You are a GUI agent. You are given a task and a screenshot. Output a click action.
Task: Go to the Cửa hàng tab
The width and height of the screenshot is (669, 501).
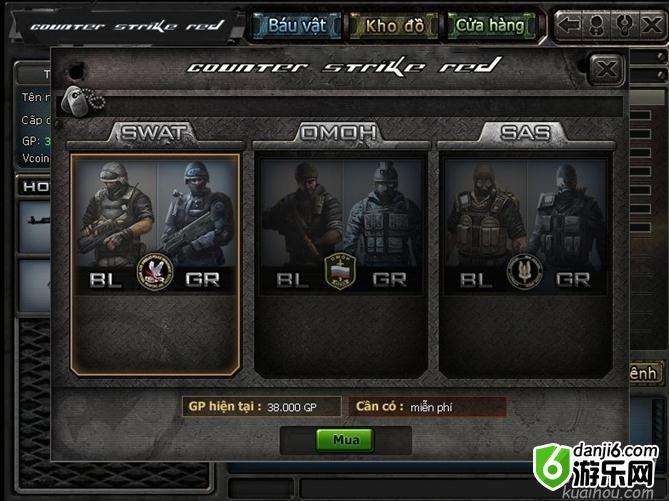point(490,26)
